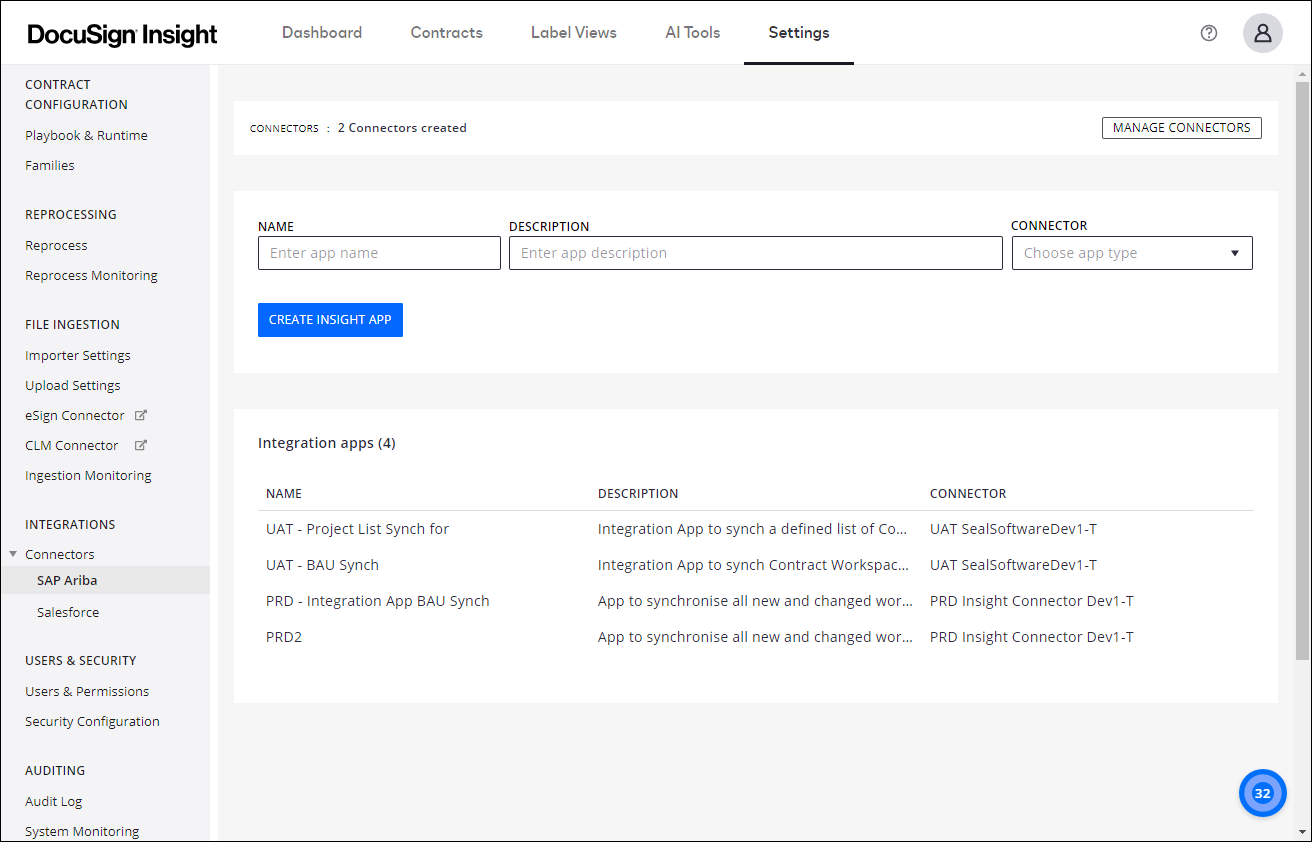Select the 'UAT - BAU Synch' app row
This screenshot has height=842, width=1312.
(x=756, y=565)
